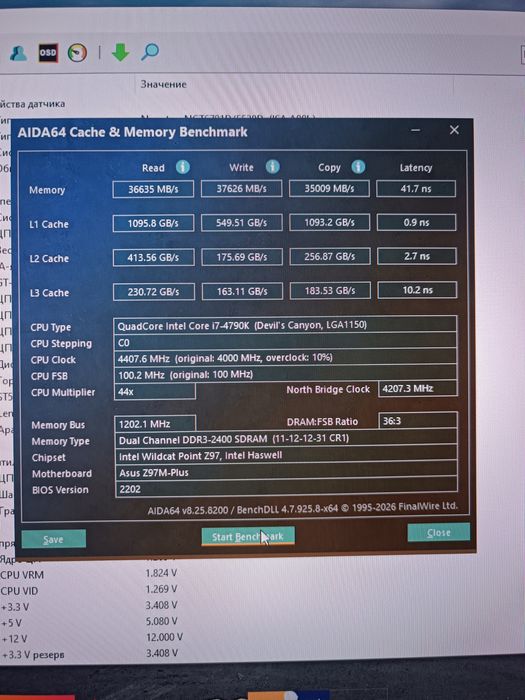This screenshot has width=525, height=700.
Task: Click the Значение column header
Action: [163, 84]
